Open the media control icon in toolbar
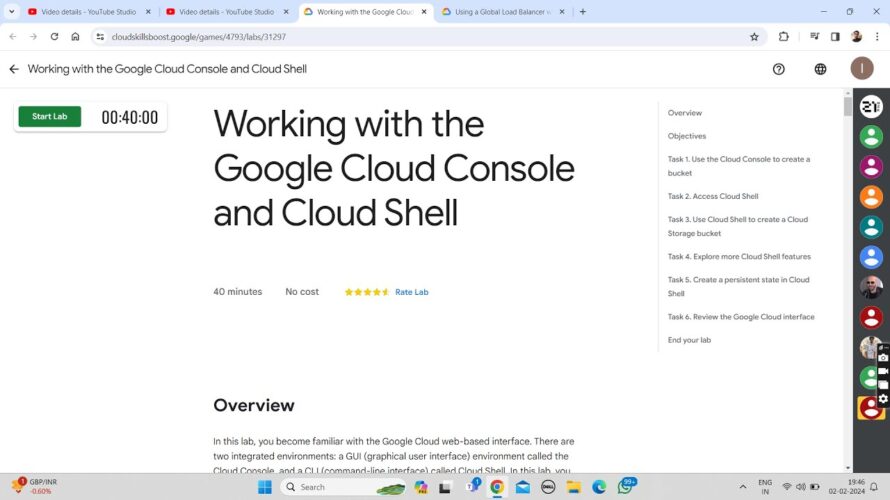890x500 pixels. (x=815, y=37)
